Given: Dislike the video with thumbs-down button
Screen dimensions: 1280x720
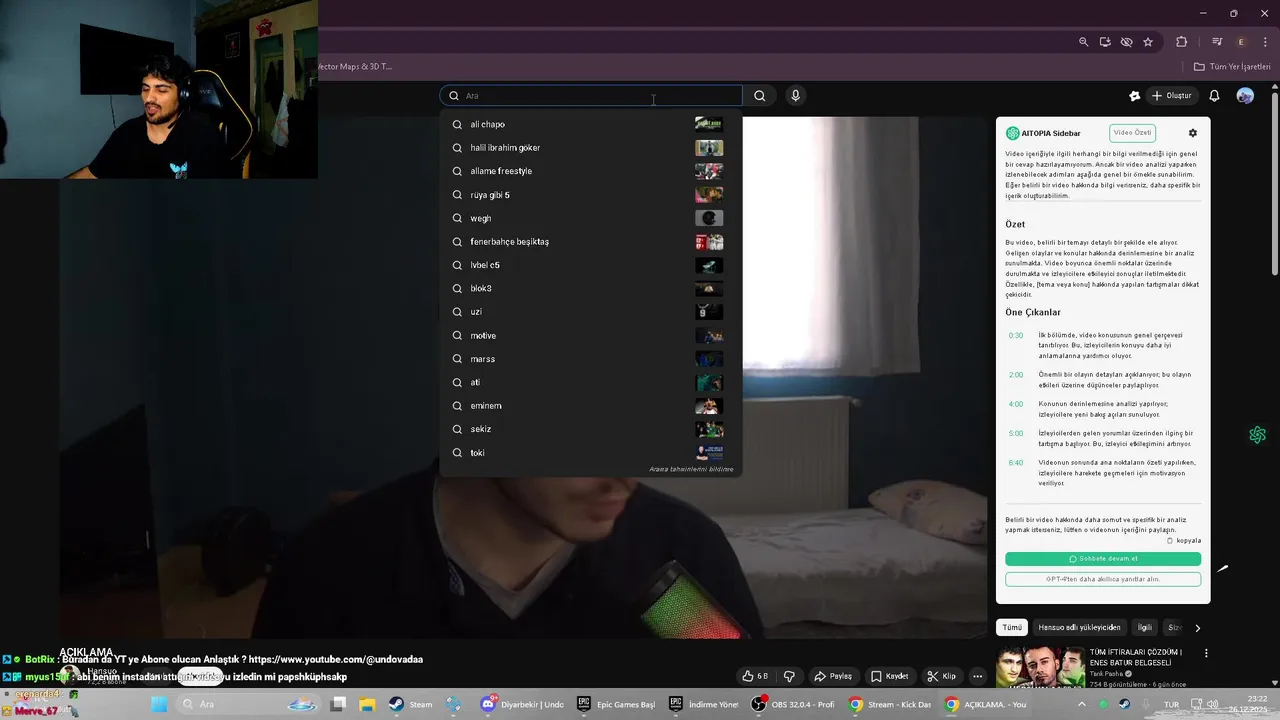Looking at the screenshot, I should click(x=789, y=676).
